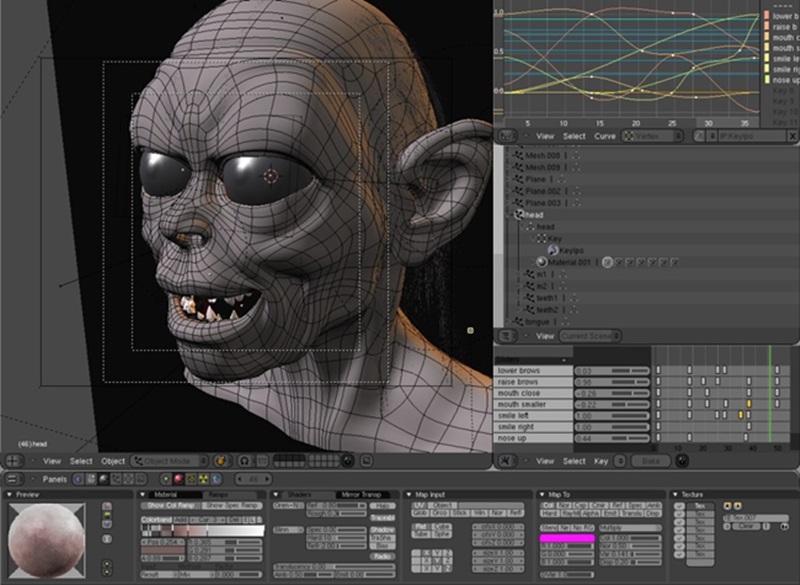The width and height of the screenshot is (800, 585).
Task: Click the Key shape icon in outliner
Action: [541, 239]
